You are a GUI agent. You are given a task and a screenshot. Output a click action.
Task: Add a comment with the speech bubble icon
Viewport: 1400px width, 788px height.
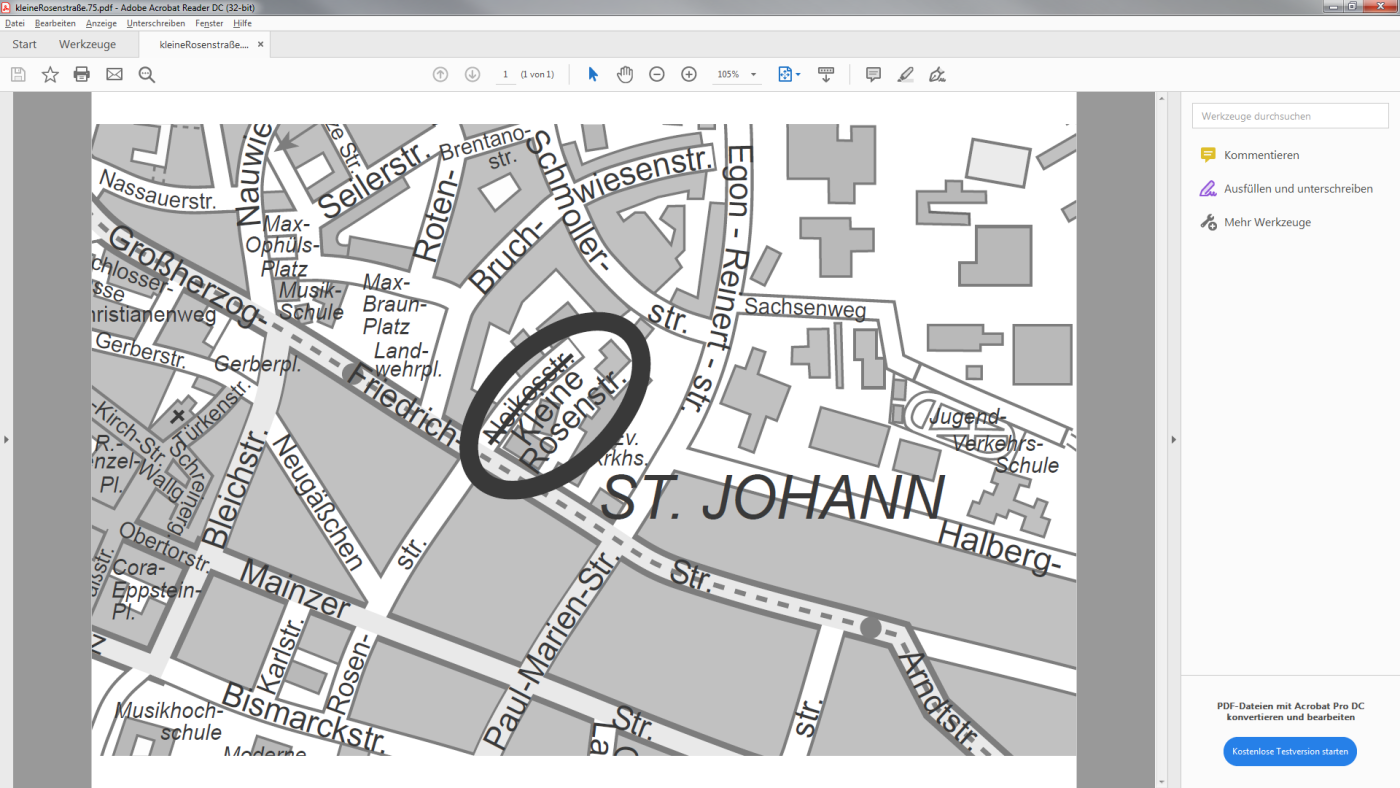click(873, 74)
